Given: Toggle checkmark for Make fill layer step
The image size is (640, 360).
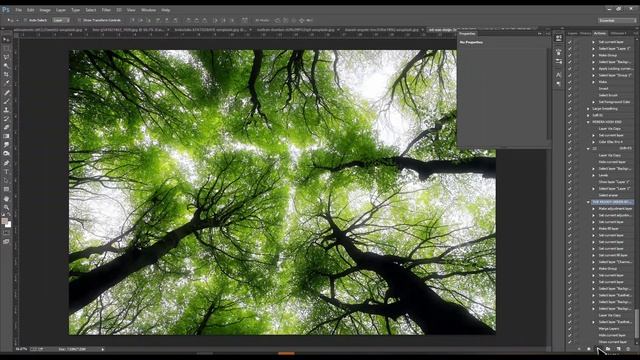Looking at the screenshot, I should 570,229.
